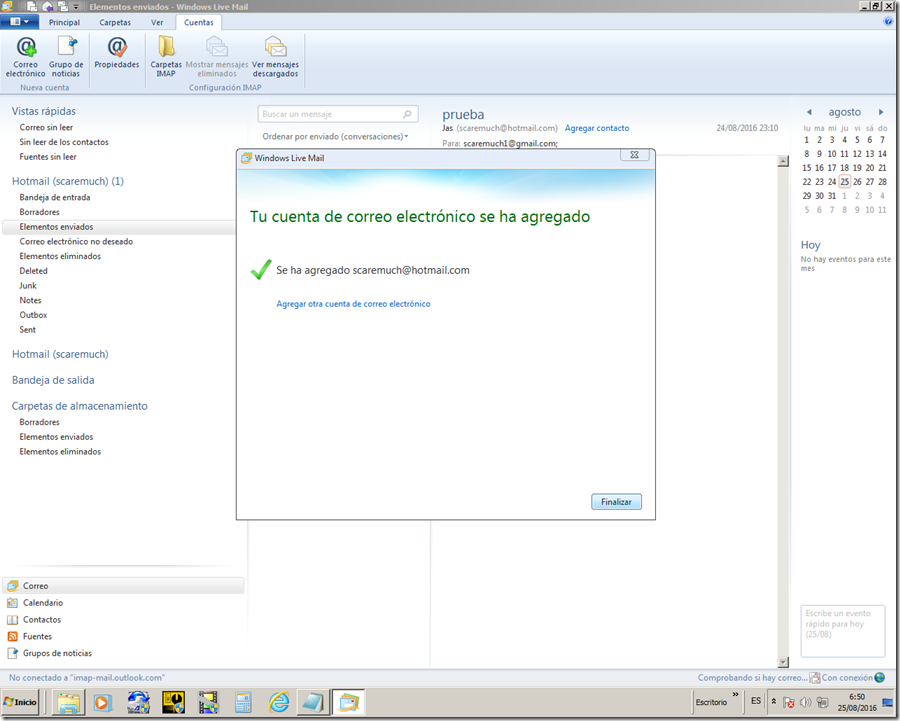Open the Notes folder
Screen dimensions: 900x721
(x=30, y=300)
